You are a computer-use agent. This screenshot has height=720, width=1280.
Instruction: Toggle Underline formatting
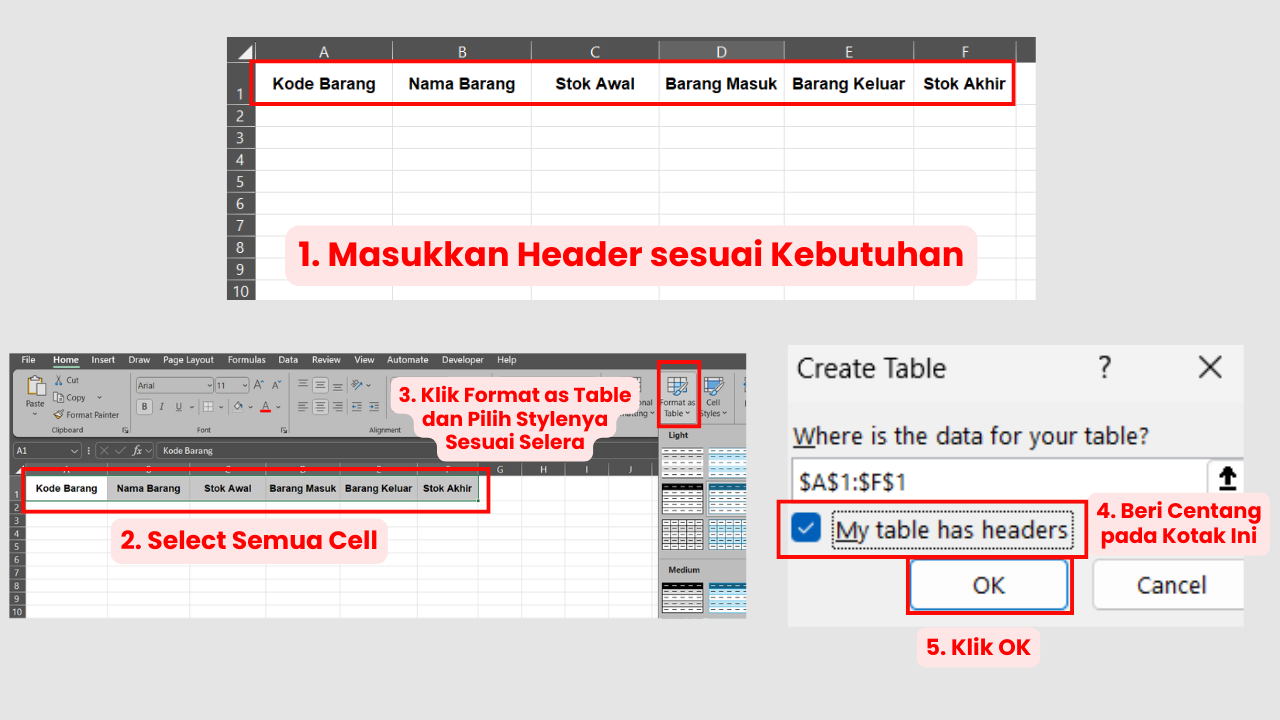[x=178, y=407]
